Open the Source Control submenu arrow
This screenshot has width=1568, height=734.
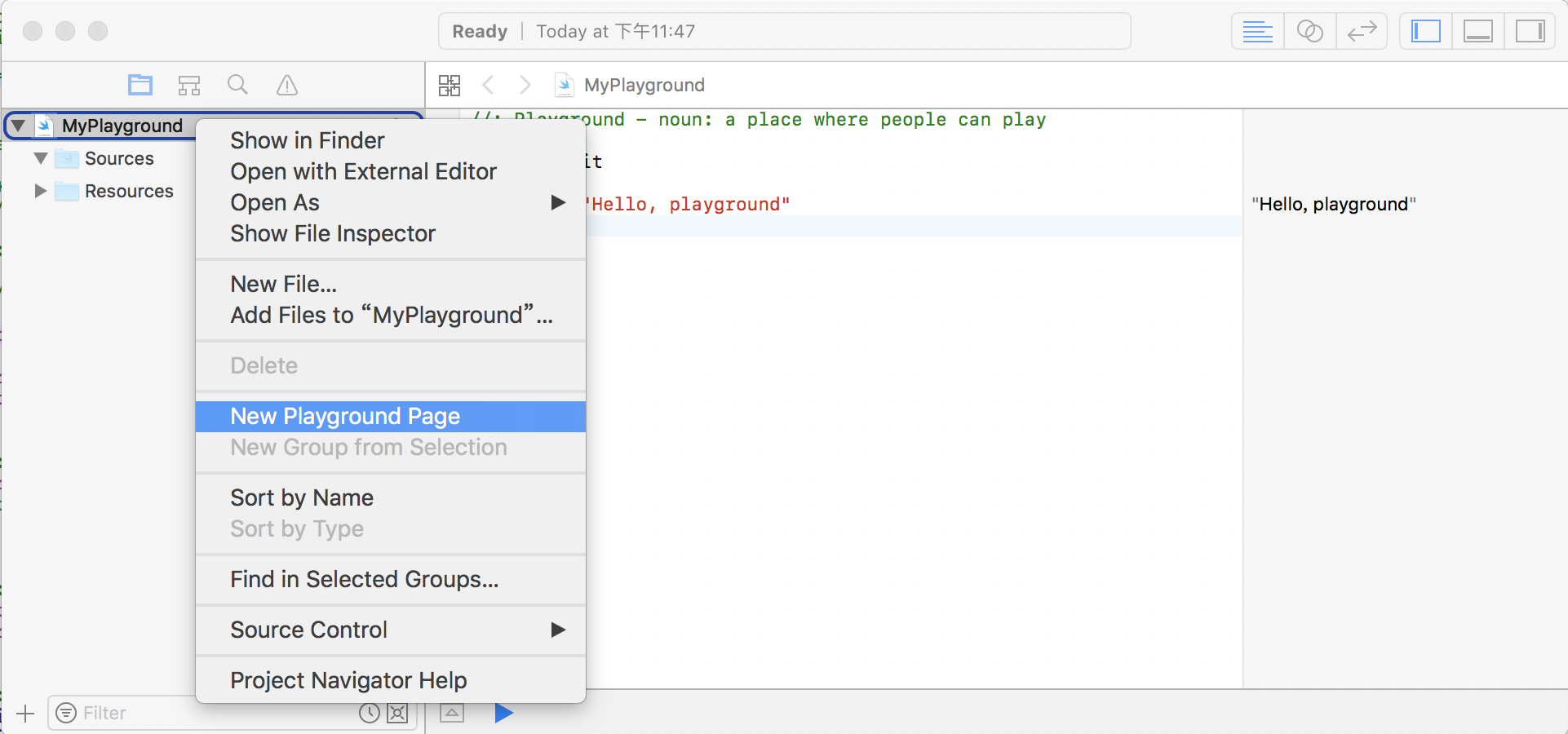558,630
